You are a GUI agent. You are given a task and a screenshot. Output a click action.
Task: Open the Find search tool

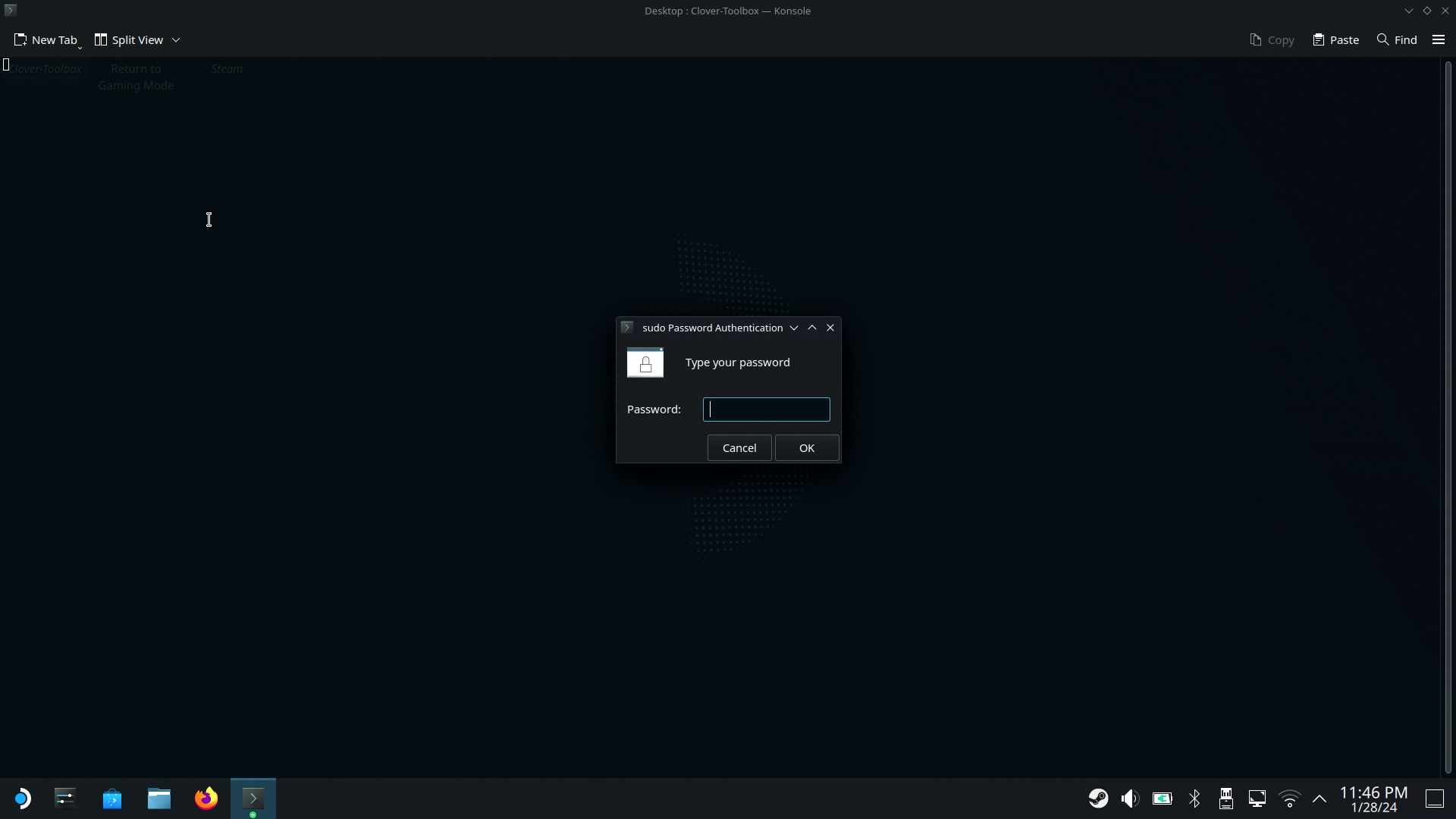[x=1397, y=39]
